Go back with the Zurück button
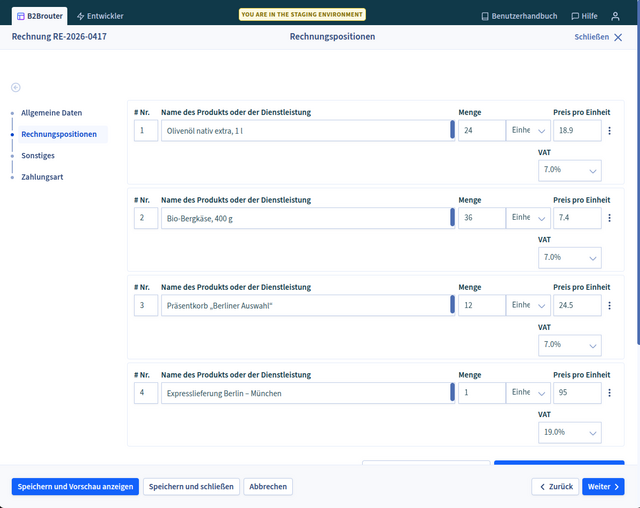 tap(555, 486)
